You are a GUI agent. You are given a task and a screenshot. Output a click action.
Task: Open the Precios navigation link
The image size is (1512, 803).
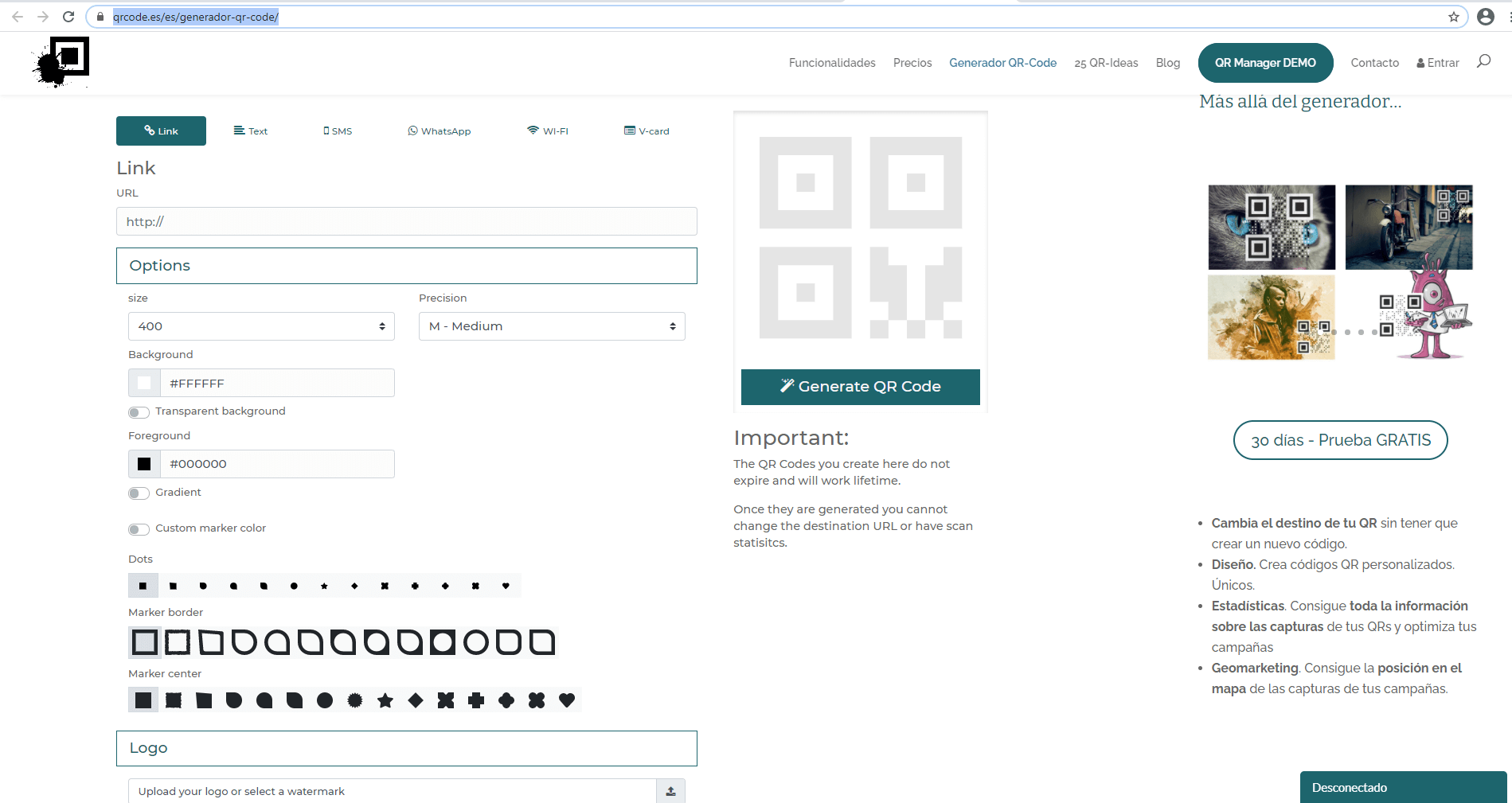(912, 63)
